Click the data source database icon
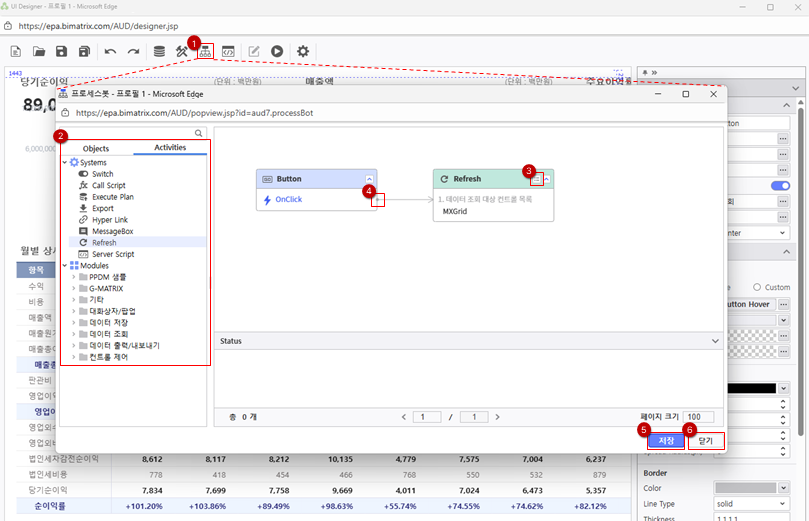This screenshot has width=809, height=521. [x=159, y=51]
